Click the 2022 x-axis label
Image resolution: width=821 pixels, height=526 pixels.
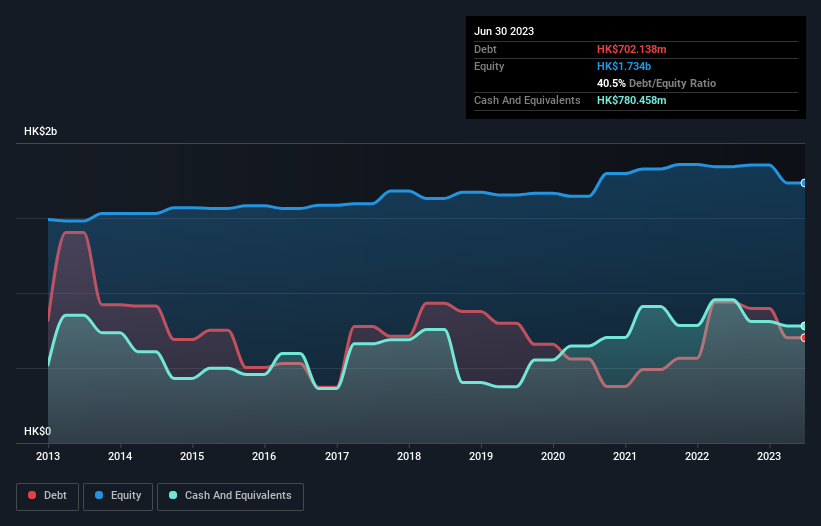(697, 456)
